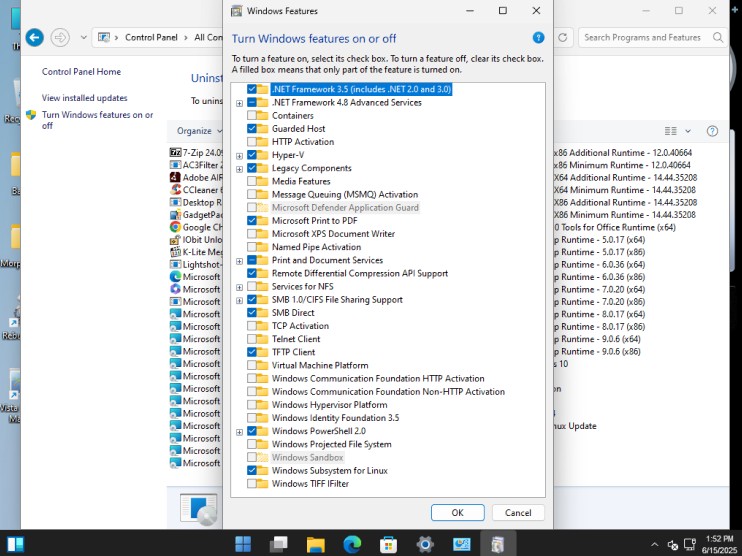Click the Control Panel back arrow
This screenshot has width=742, height=556.
coord(35,37)
